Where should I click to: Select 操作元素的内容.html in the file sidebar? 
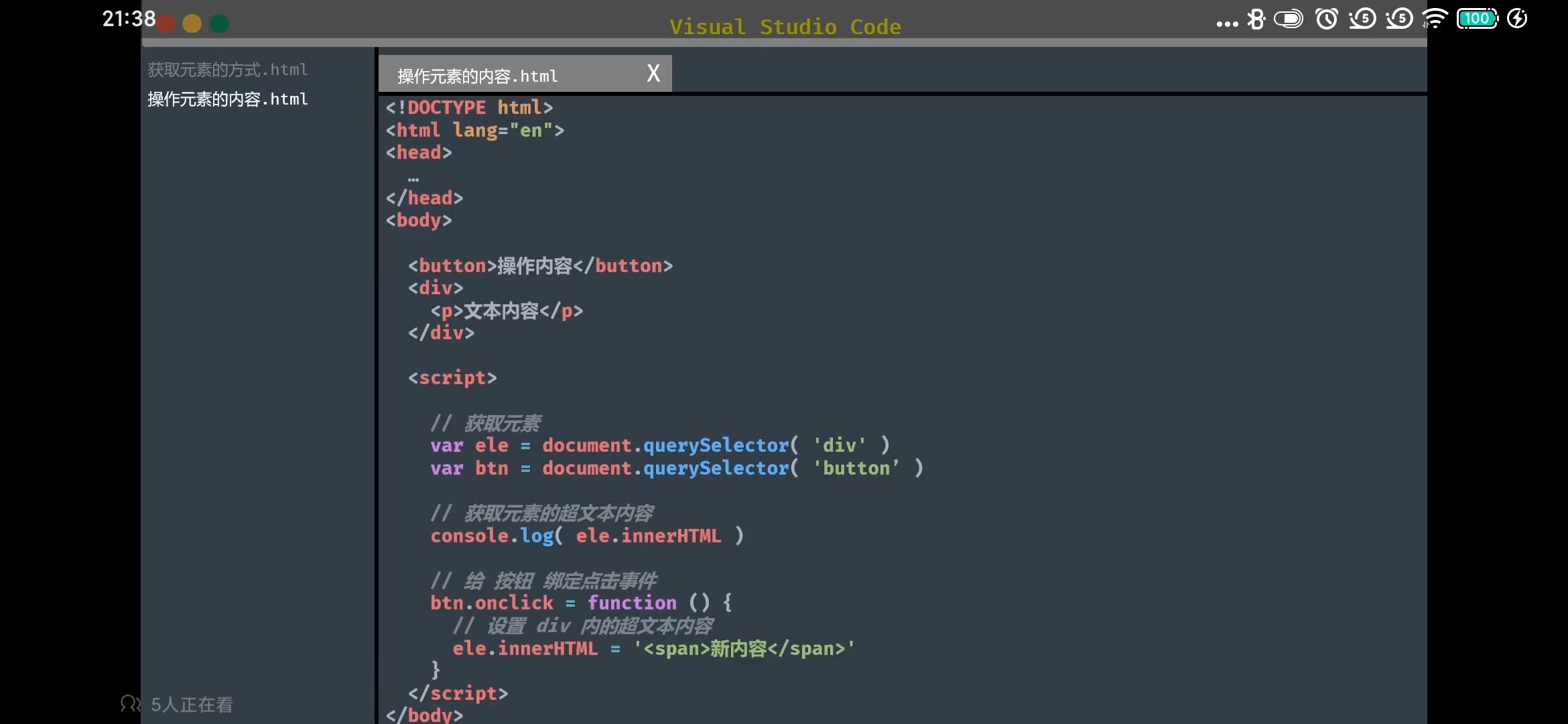click(227, 99)
